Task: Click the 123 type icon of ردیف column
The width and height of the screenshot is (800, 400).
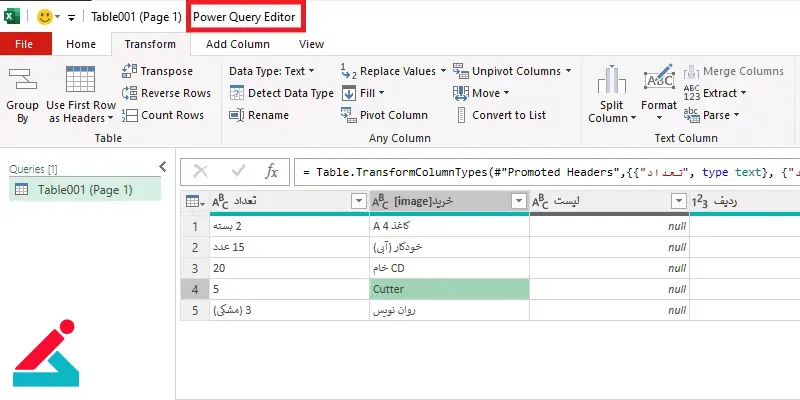Action: pos(701,203)
